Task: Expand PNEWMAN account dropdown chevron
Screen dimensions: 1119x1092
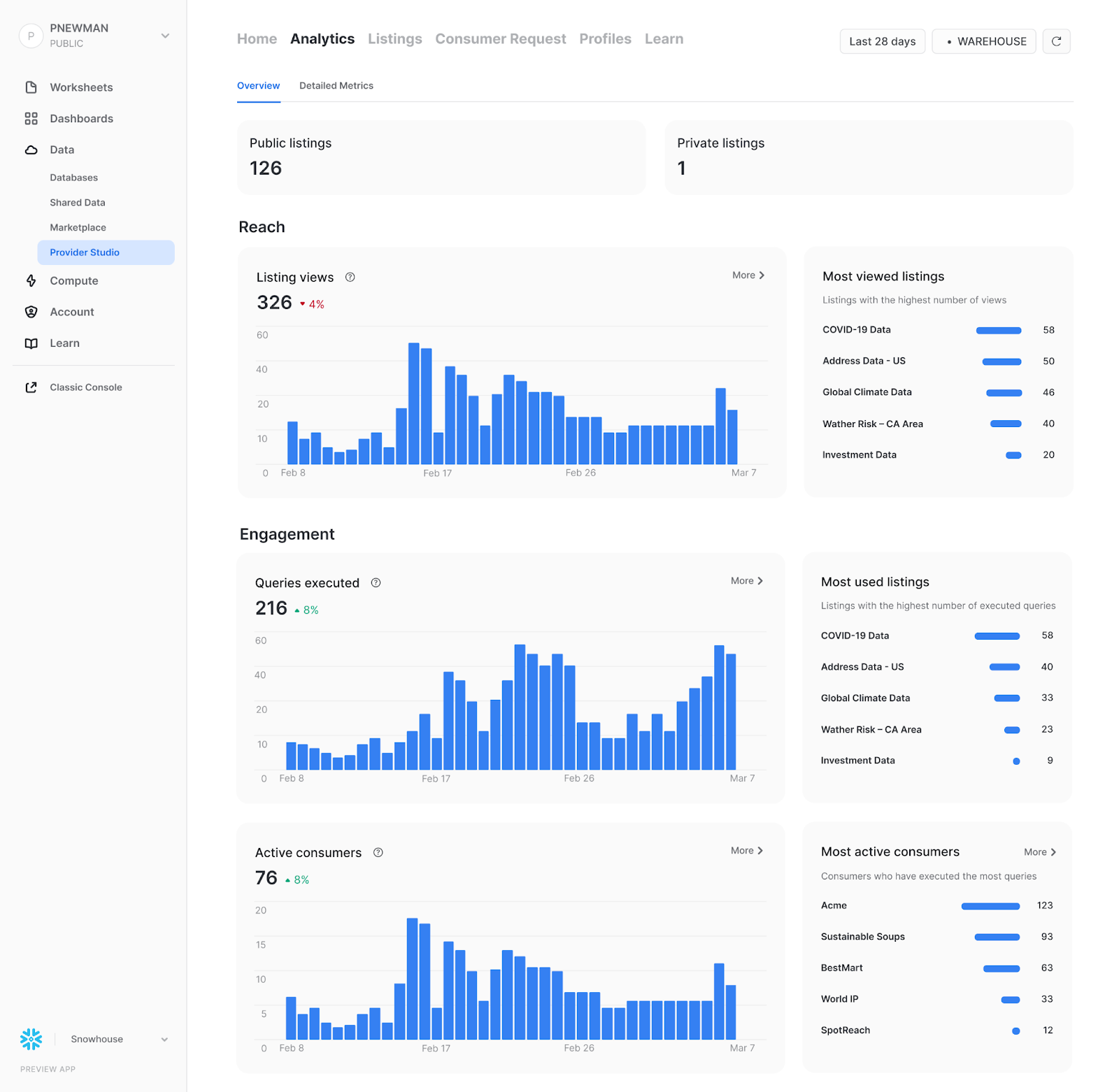Action: (x=165, y=36)
